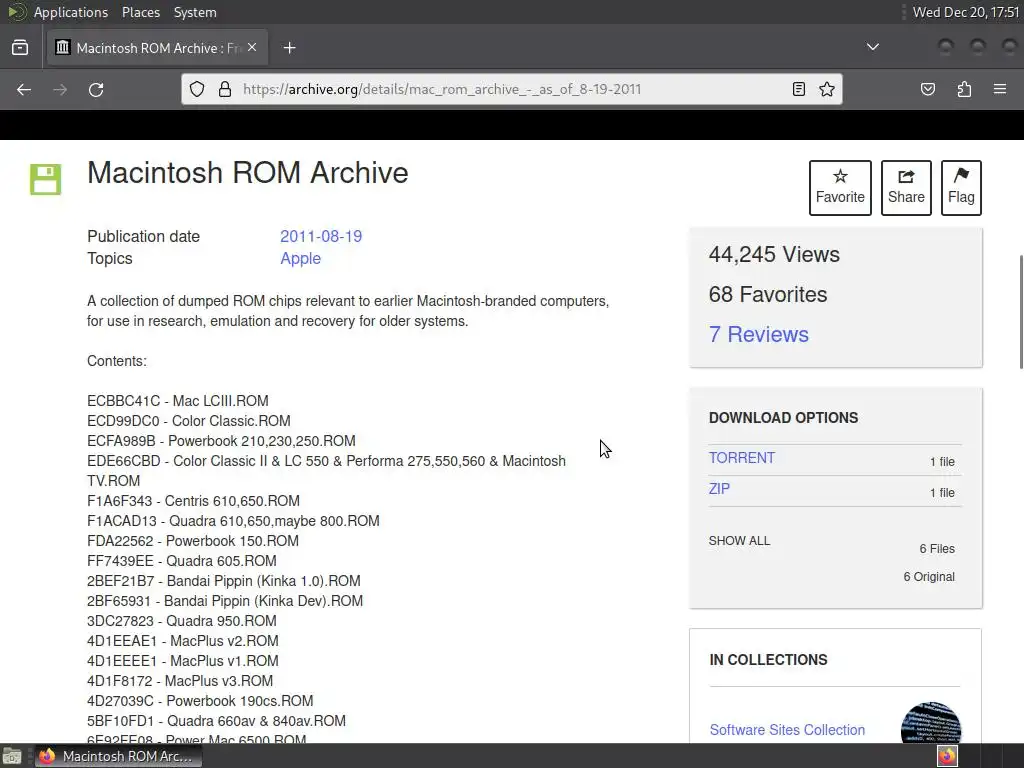The height and width of the screenshot is (768, 1024).
Task: Click Macintosh ROM Arc taskbar window button
Action: 118,756
